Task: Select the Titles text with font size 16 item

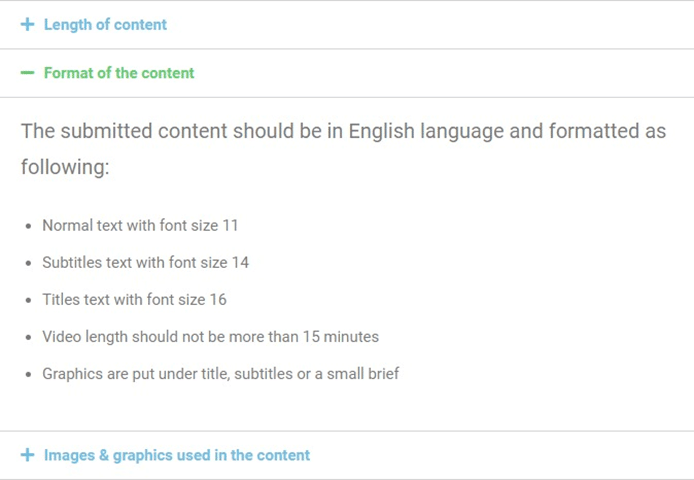Action: 134,300
